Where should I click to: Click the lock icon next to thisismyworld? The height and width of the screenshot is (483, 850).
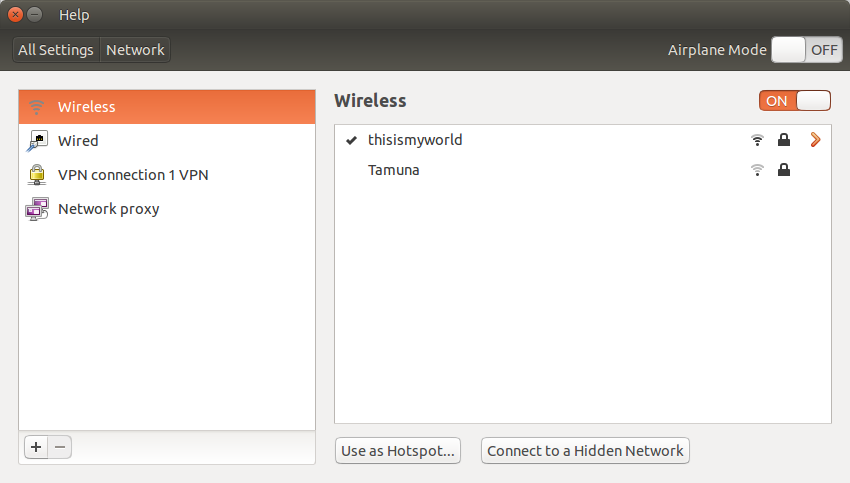point(784,140)
